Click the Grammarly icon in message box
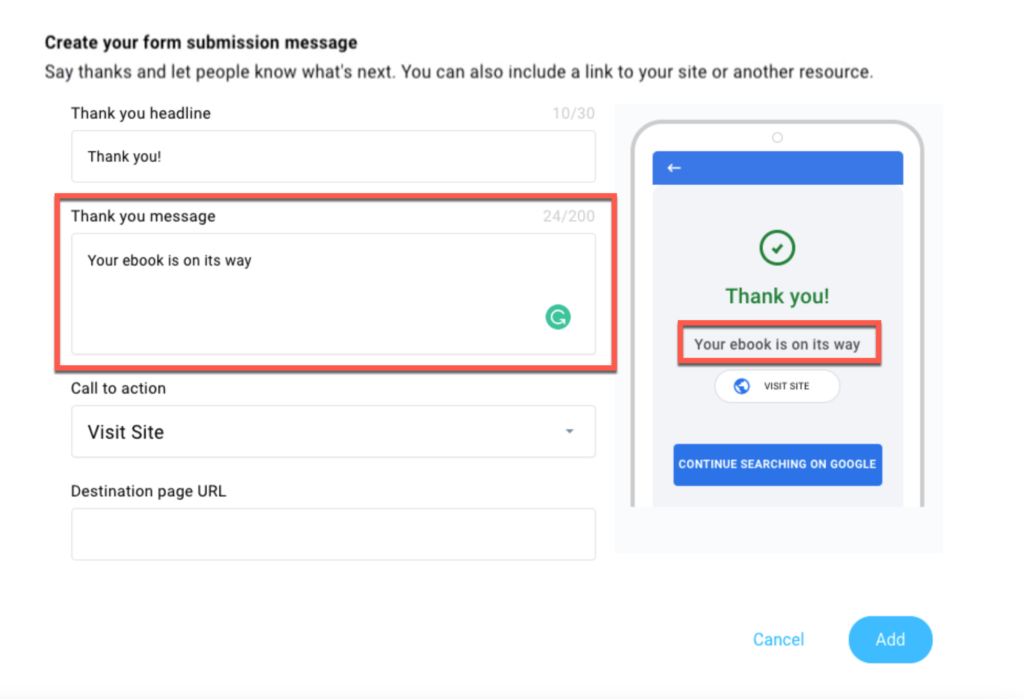 coord(558,317)
